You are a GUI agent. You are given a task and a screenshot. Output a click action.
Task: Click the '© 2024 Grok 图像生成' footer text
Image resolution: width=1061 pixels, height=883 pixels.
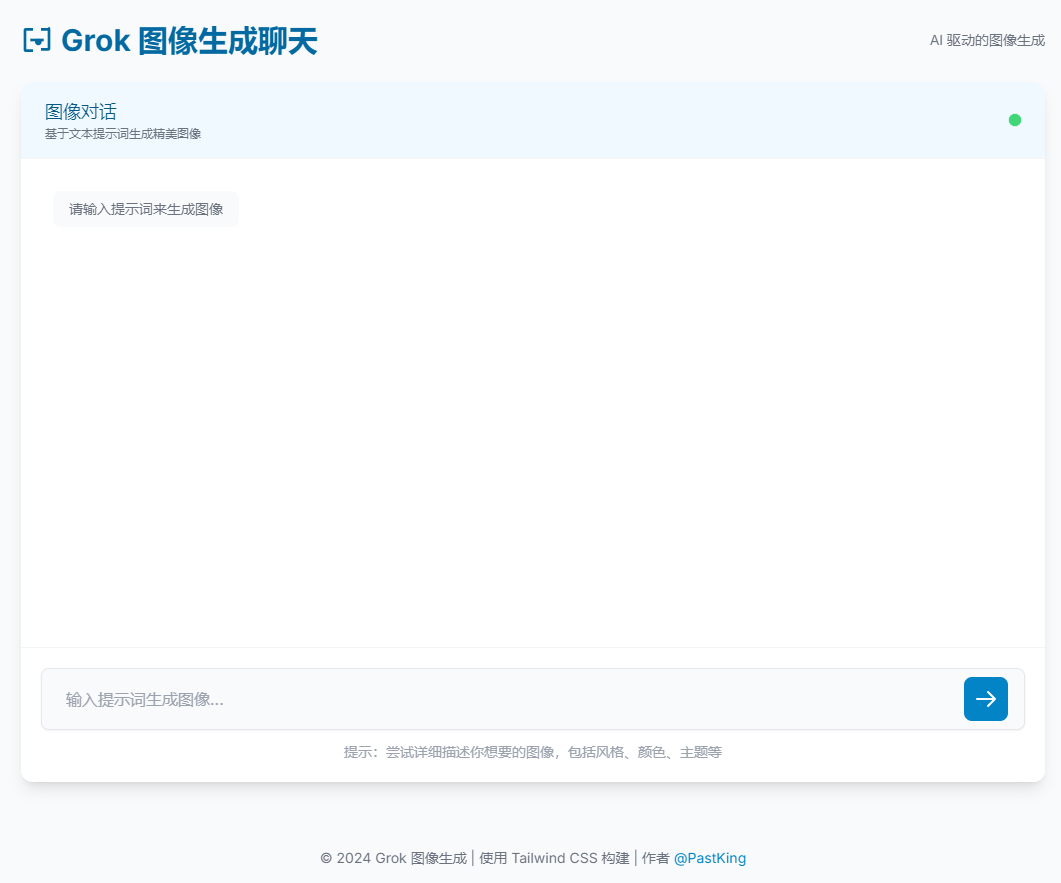[x=393, y=858]
